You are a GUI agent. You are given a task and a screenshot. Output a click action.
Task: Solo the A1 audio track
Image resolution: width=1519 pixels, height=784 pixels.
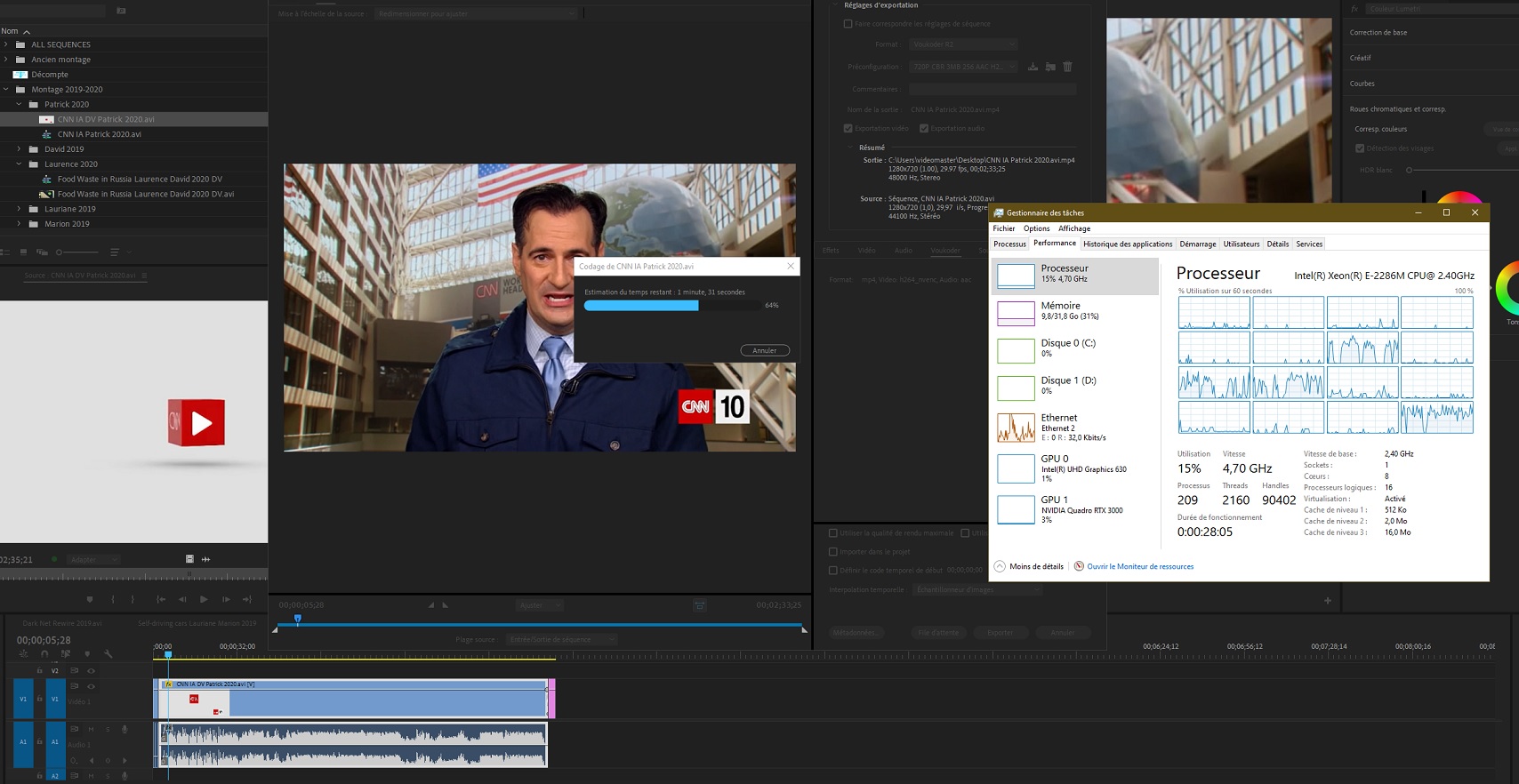tap(108, 729)
